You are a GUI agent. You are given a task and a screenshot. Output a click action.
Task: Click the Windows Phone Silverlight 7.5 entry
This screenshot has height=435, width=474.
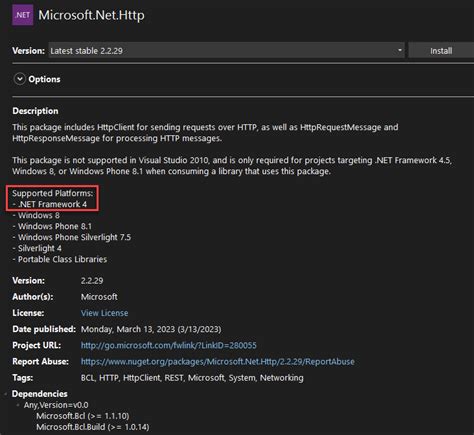(x=72, y=237)
